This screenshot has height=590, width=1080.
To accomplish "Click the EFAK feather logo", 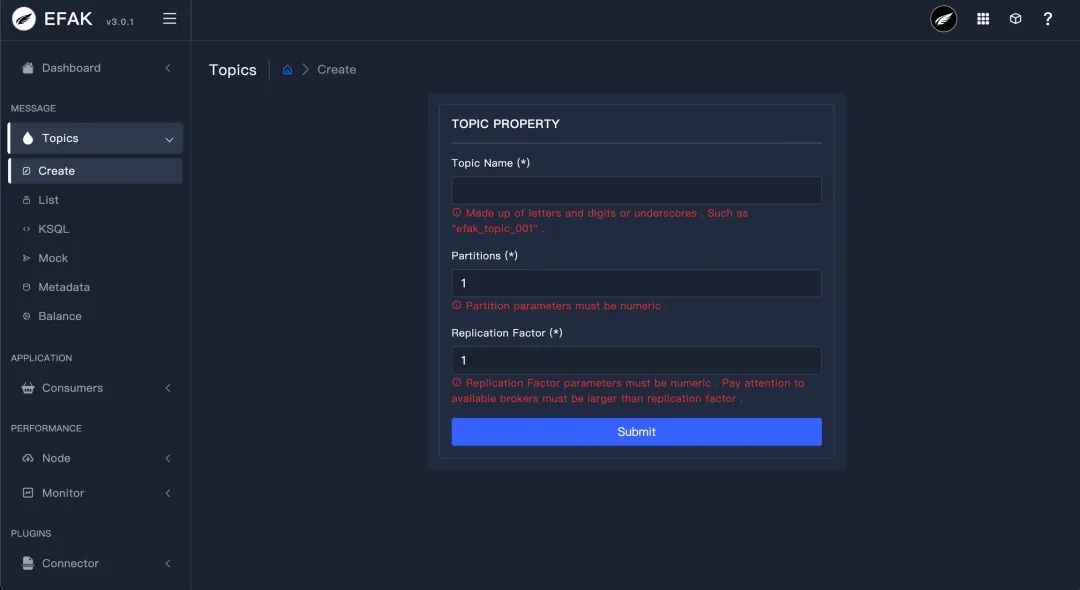I will click(x=24, y=19).
